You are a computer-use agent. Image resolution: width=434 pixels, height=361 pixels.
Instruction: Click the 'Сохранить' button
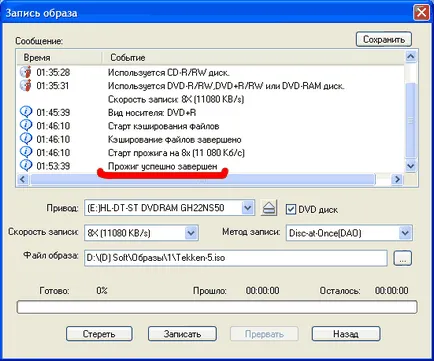point(384,39)
